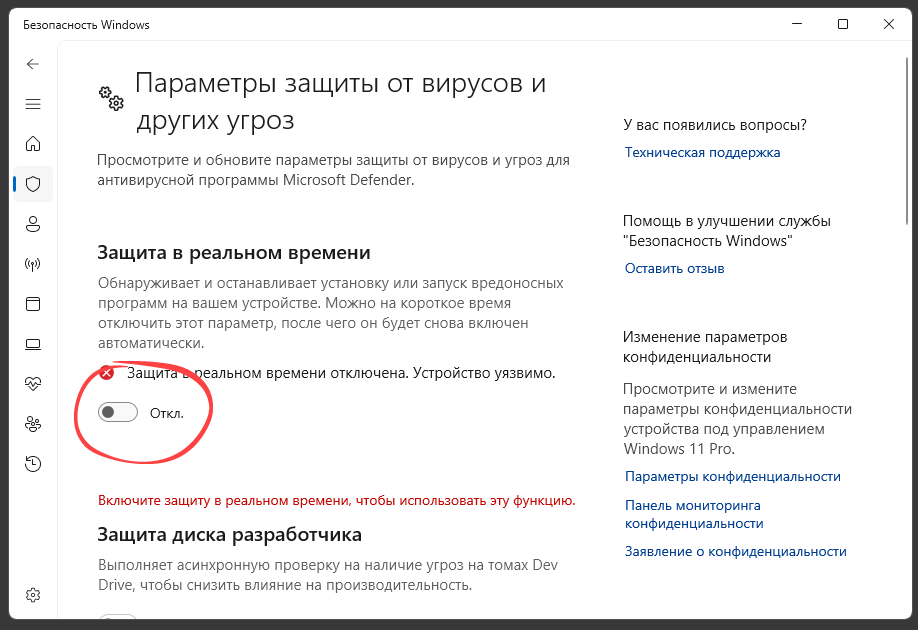This screenshot has width=918, height=630.
Task: Open Device security laptop icon
Action: pos(33,344)
